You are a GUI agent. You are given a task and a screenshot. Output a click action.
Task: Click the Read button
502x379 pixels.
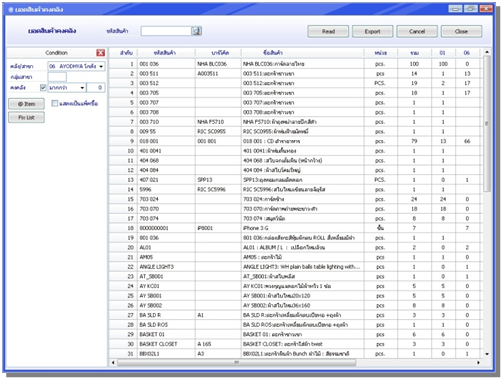coord(328,31)
